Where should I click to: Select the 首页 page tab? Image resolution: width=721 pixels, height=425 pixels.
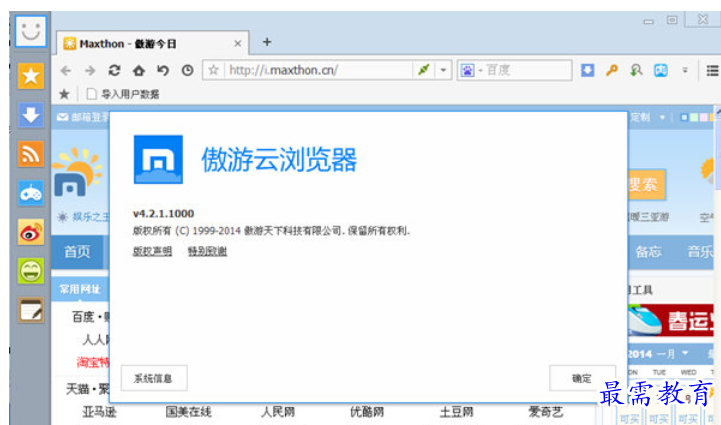pyautogui.click(x=77, y=252)
